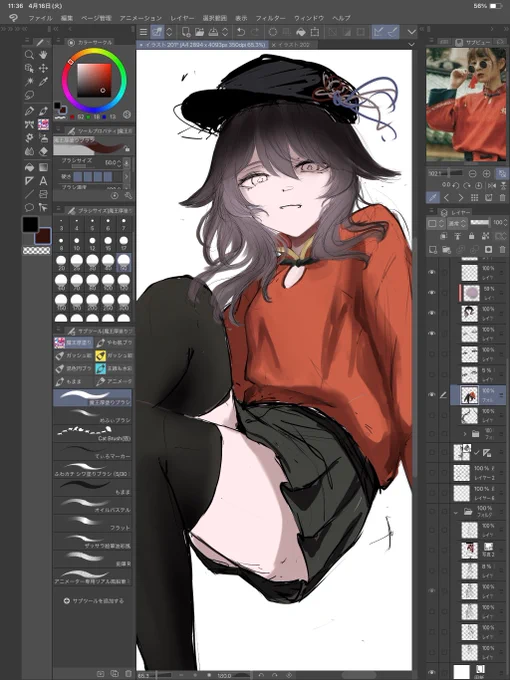Select the Figure ruler tool
Image resolution: width=510 pixels, height=680 pixels.
click(29, 181)
